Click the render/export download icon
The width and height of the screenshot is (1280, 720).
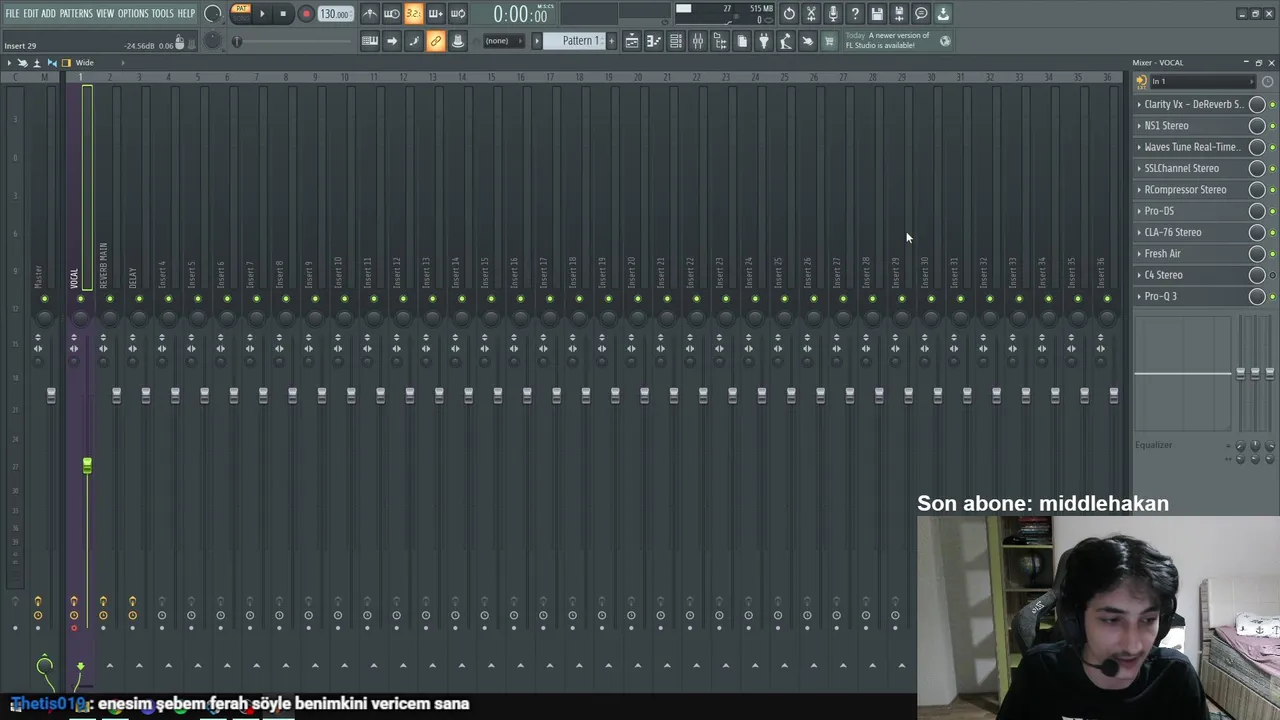point(943,14)
